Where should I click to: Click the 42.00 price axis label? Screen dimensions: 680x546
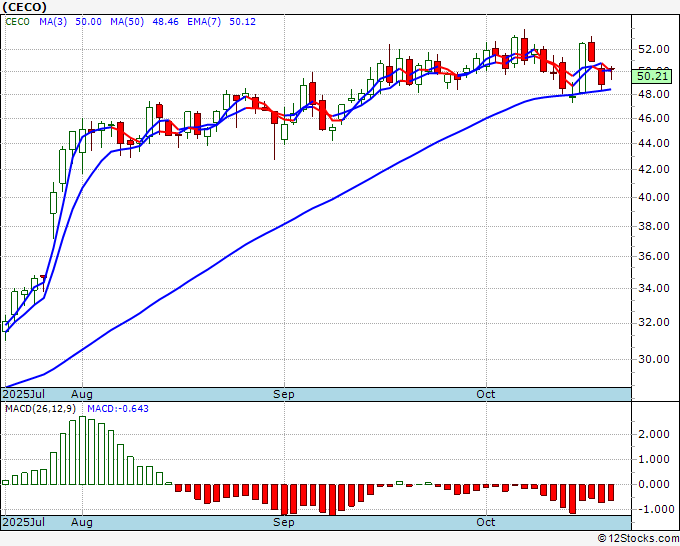pos(654,169)
